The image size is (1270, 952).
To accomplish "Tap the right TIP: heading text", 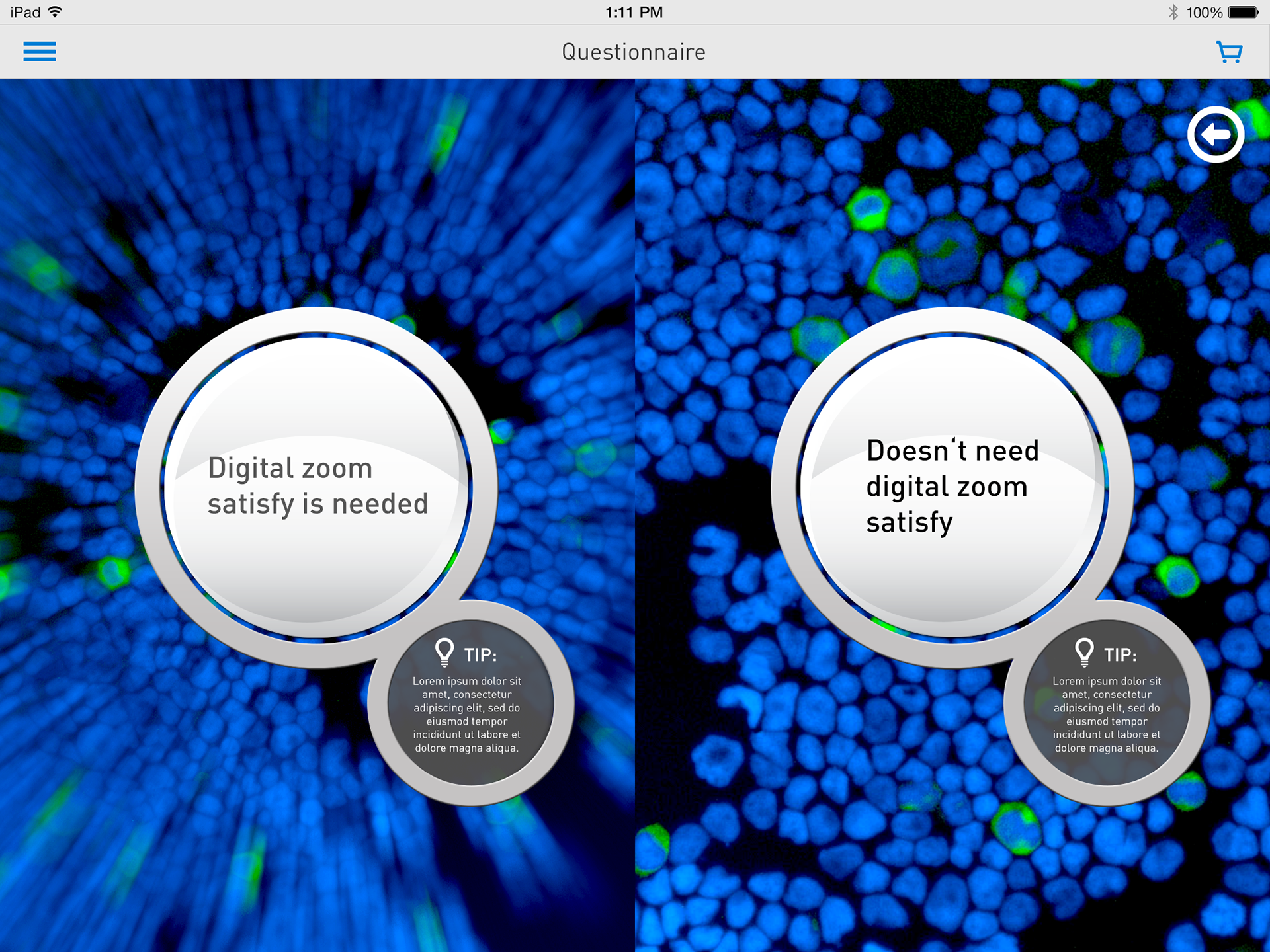I will [1120, 655].
